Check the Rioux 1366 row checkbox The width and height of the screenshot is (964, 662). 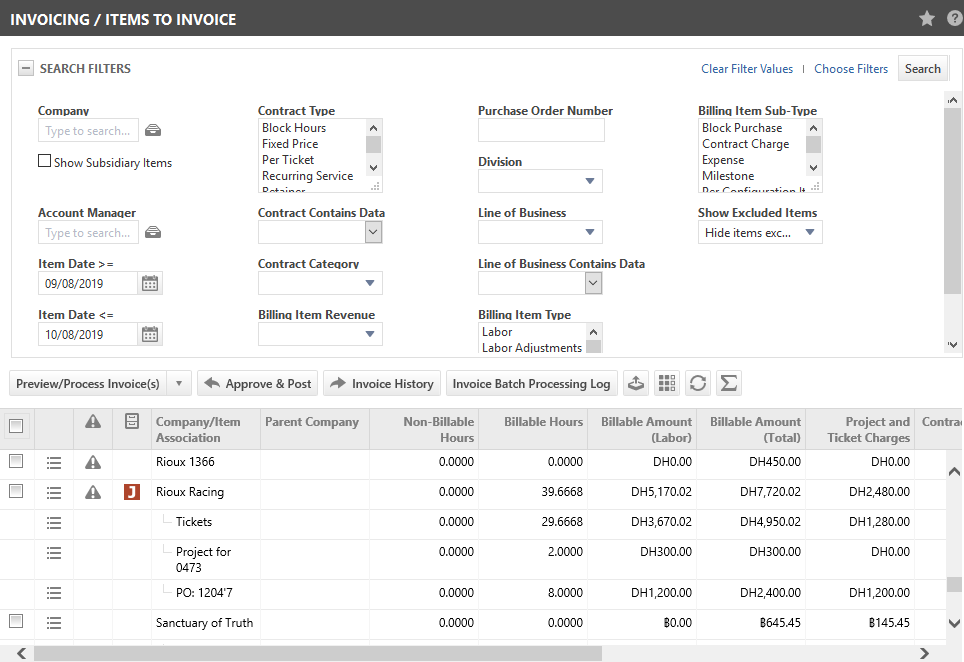click(x=16, y=462)
